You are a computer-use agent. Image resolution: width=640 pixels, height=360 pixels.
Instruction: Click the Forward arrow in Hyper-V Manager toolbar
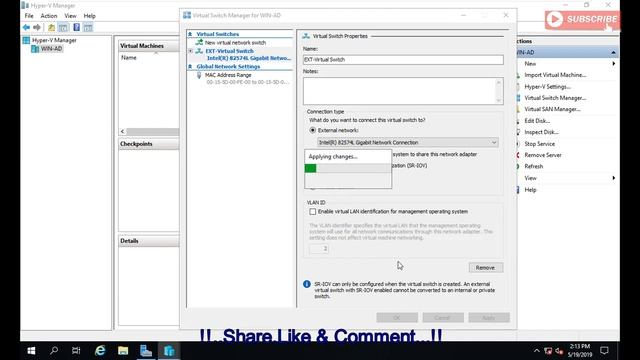point(37,27)
